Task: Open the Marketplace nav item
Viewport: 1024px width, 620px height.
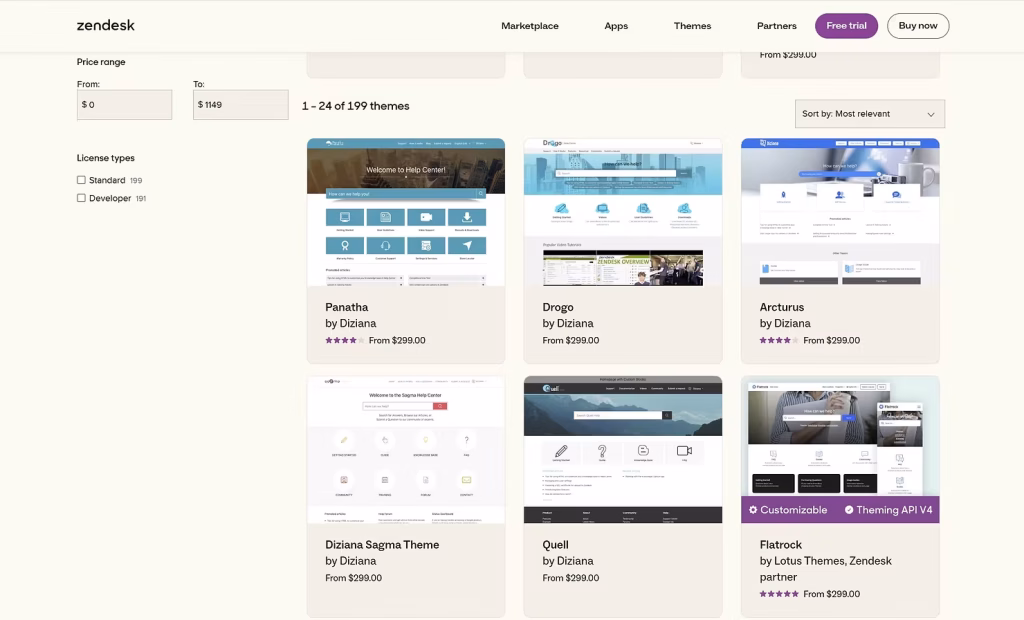Action: pyautogui.click(x=530, y=26)
